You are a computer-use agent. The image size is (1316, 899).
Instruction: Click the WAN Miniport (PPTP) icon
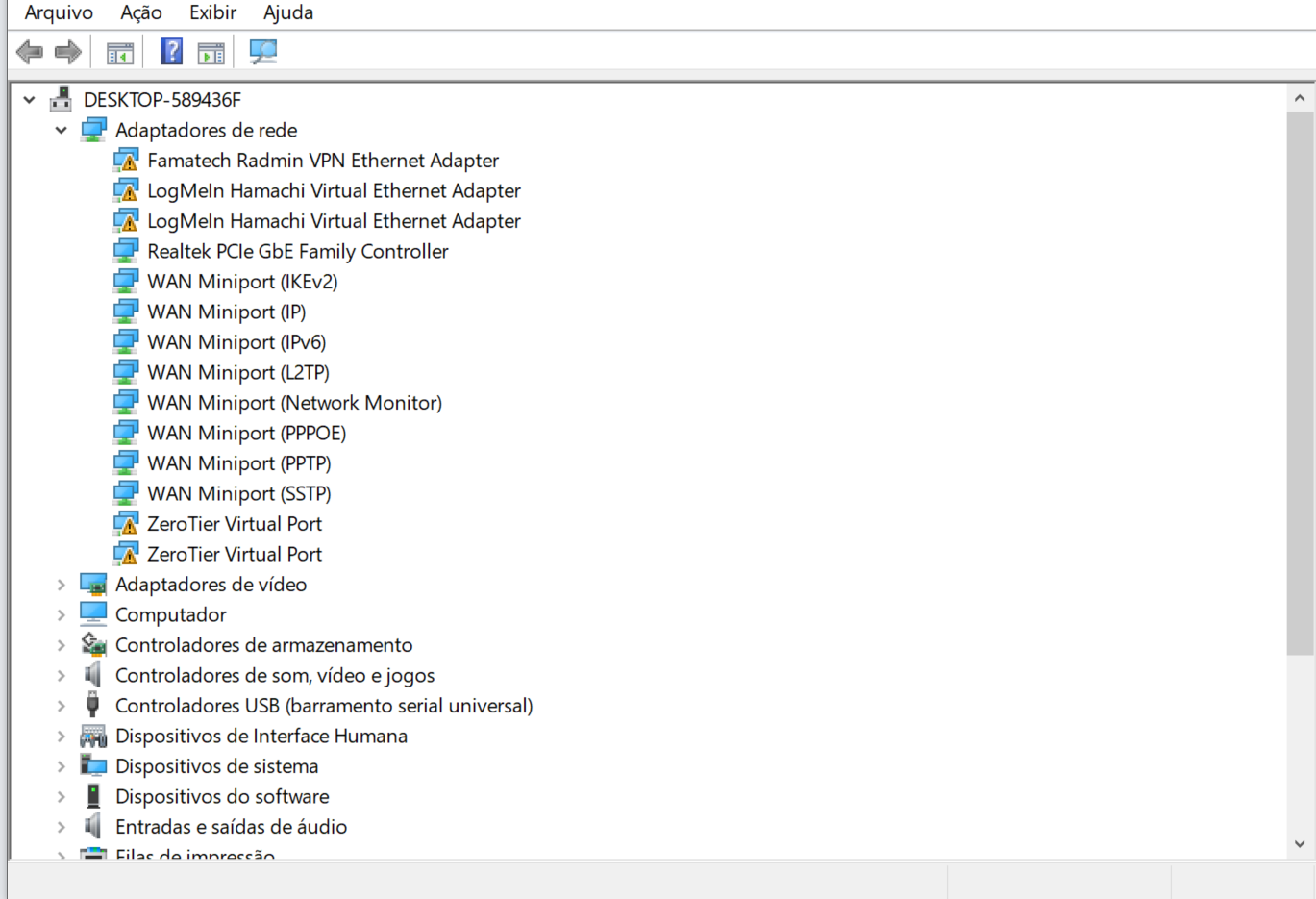126,463
